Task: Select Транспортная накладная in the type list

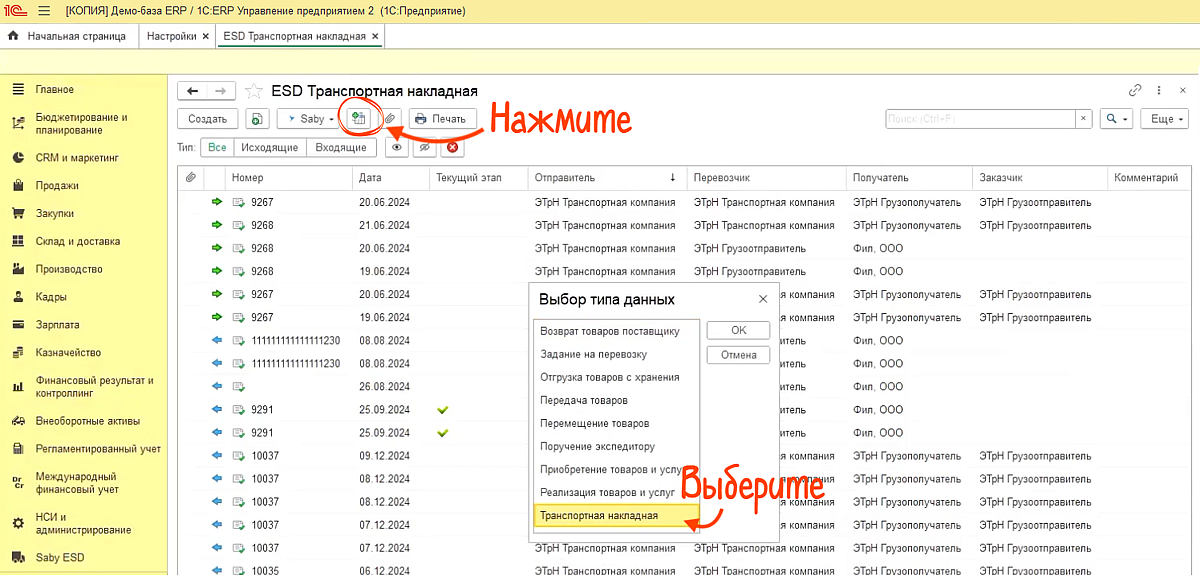Action: 600,516
